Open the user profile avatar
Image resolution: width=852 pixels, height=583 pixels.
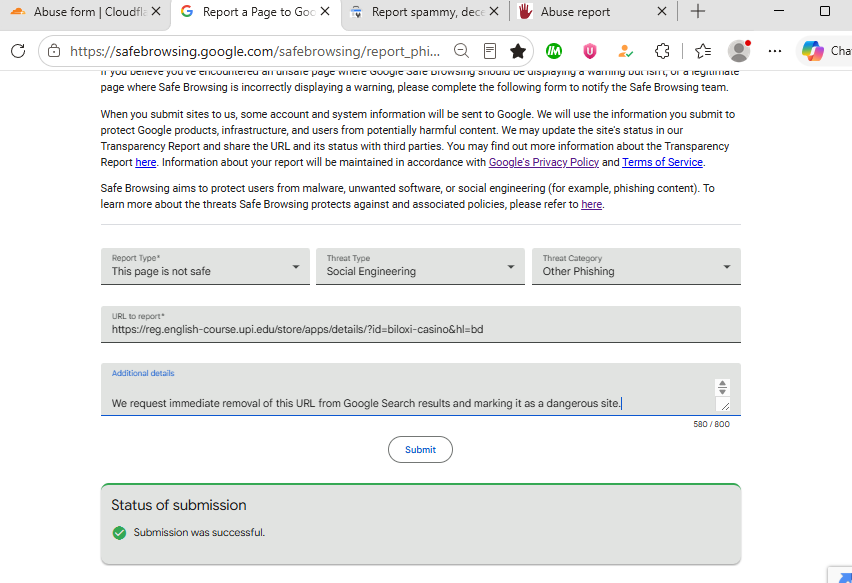coord(739,51)
